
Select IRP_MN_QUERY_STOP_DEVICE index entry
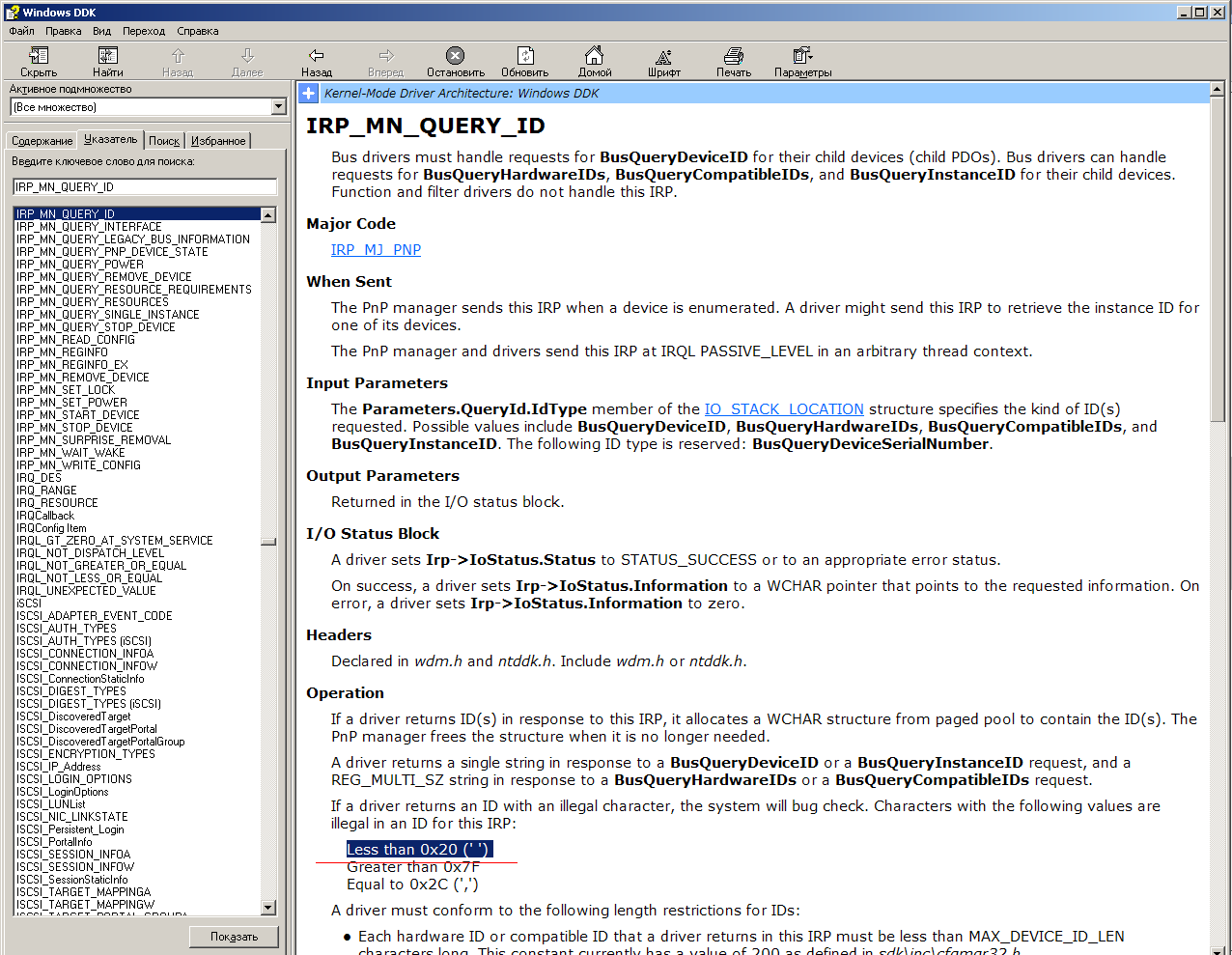(96, 327)
